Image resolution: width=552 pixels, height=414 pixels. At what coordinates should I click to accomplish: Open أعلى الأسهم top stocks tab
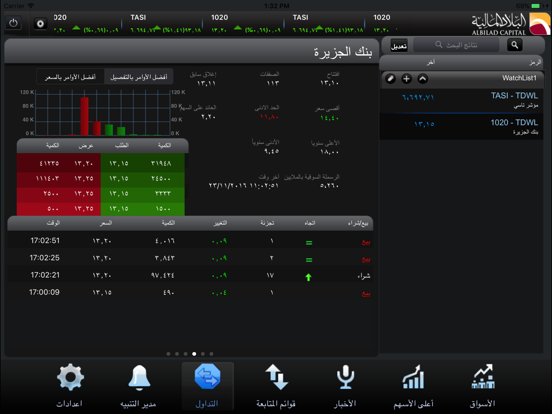tap(413, 386)
